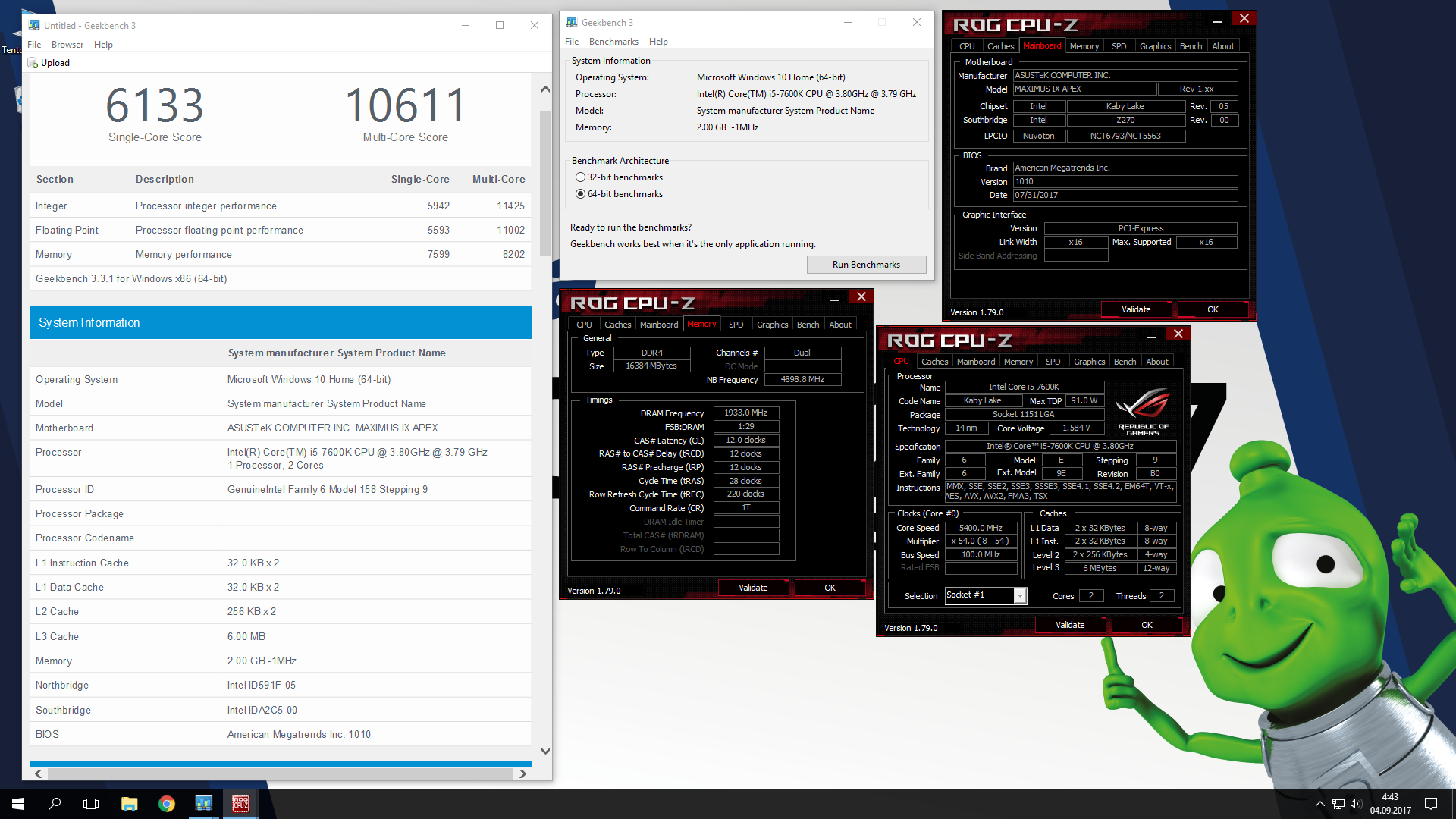
Task: Click OK in Mainboard CPU-Z window
Action: (1213, 309)
